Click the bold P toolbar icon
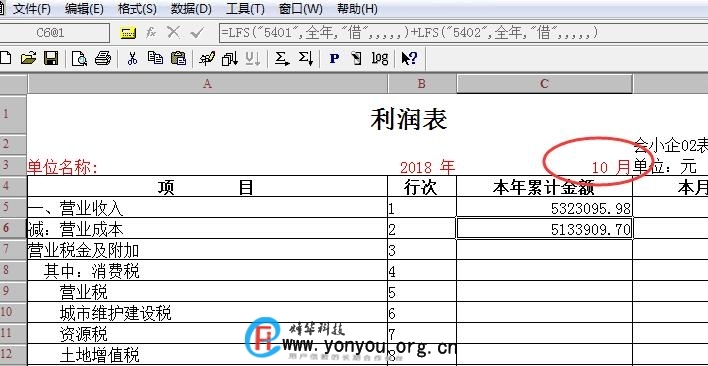Viewport: 708px width, 366px height. point(334,58)
